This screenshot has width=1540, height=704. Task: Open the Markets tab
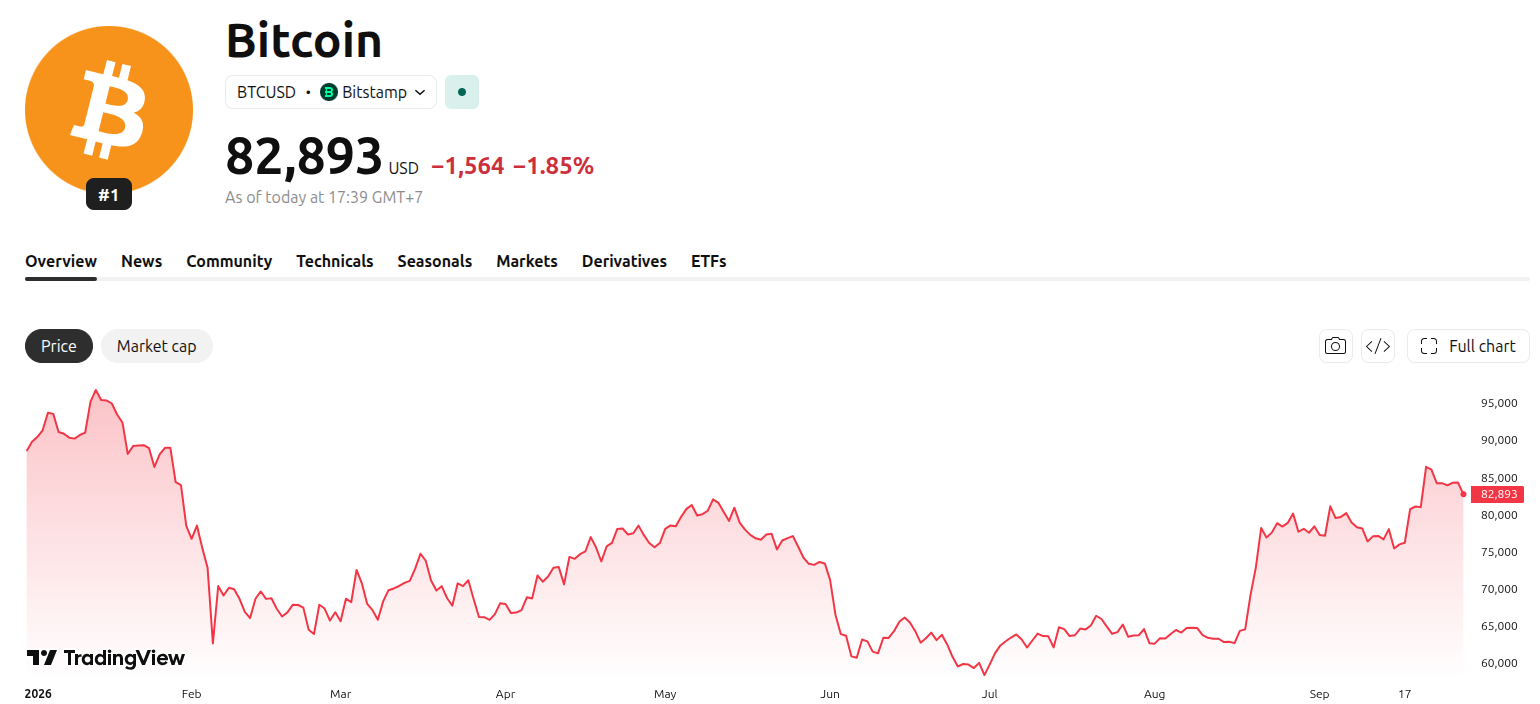pyautogui.click(x=527, y=261)
